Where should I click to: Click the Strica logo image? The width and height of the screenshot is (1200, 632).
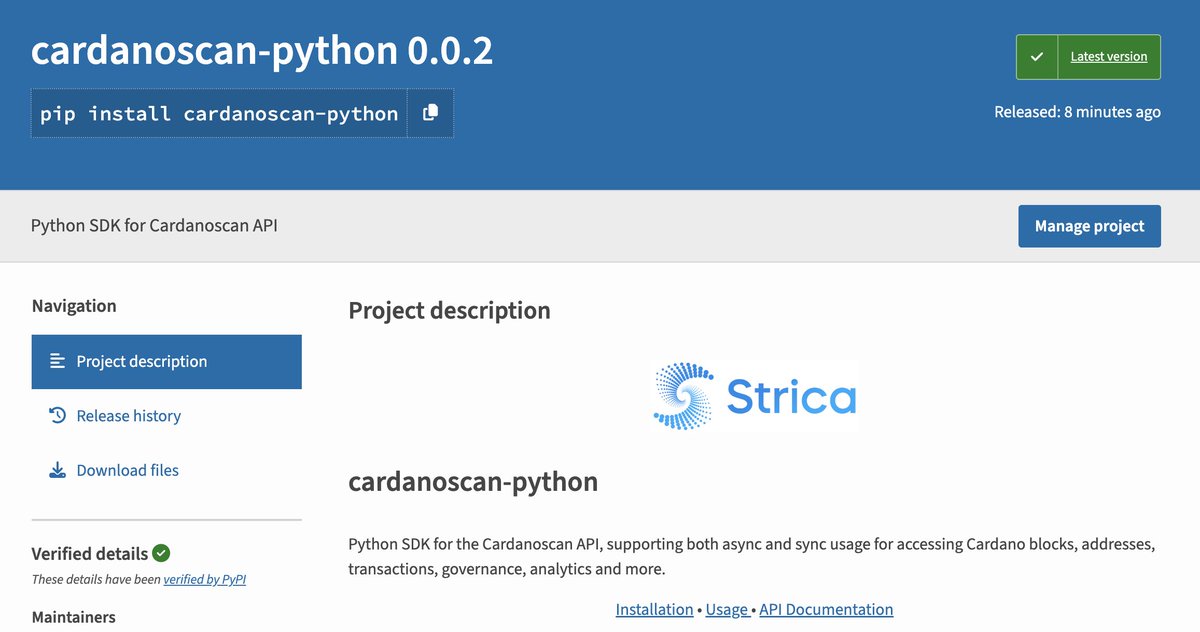[x=755, y=396]
